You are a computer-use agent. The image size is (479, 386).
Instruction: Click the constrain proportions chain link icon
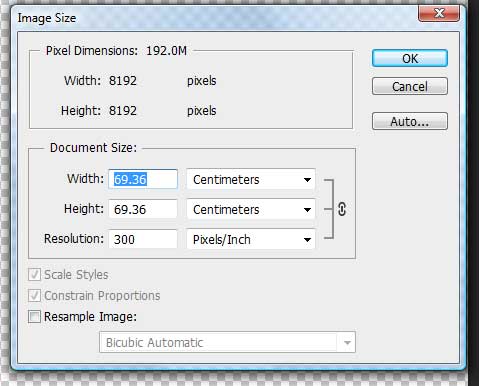point(342,209)
